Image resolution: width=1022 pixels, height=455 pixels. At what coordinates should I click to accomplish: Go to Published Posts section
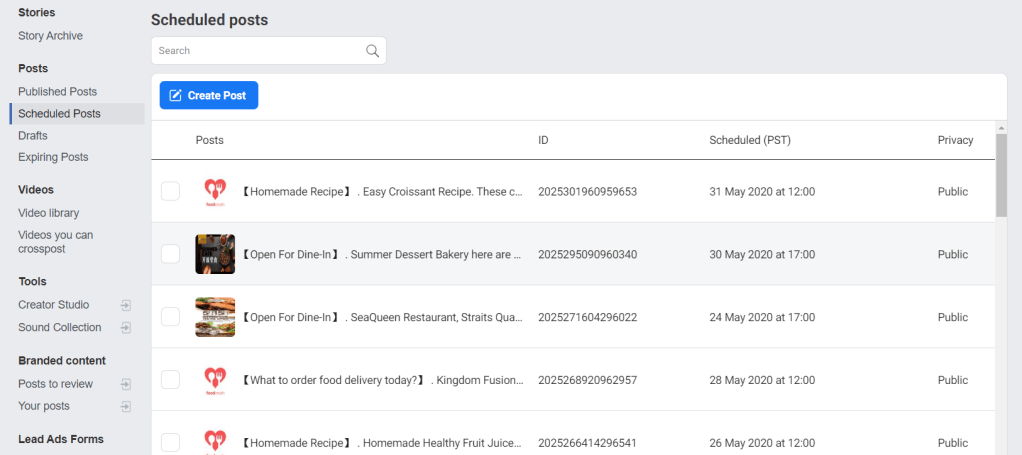[57, 92]
